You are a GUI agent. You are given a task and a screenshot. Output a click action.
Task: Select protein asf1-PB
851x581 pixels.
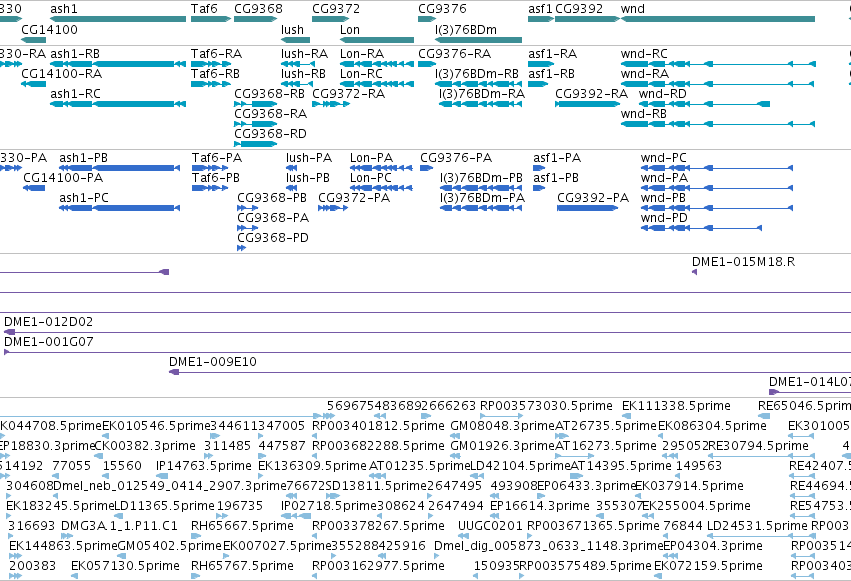[x=539, y=188]
